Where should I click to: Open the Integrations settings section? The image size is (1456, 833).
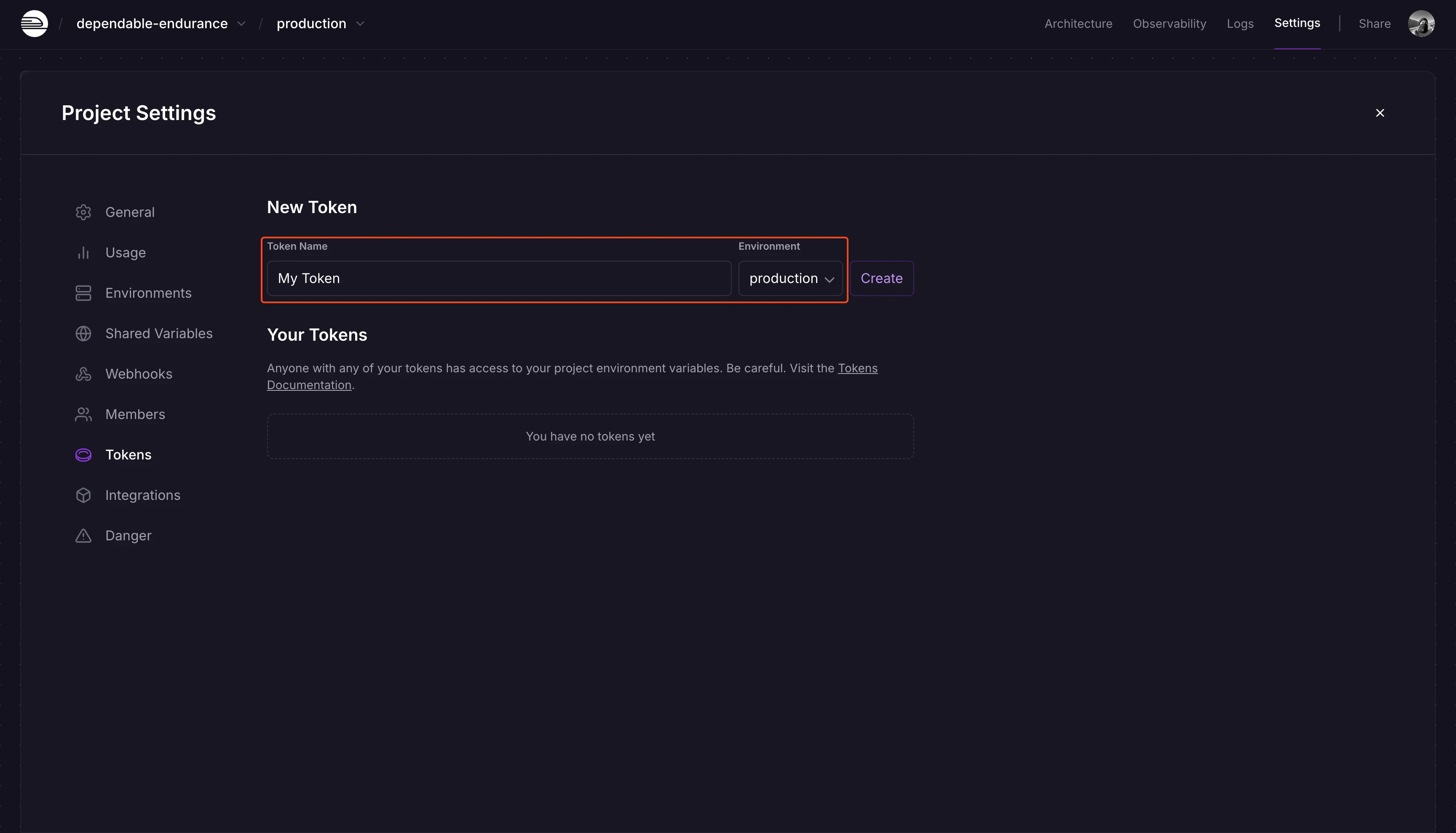(142, 495)
